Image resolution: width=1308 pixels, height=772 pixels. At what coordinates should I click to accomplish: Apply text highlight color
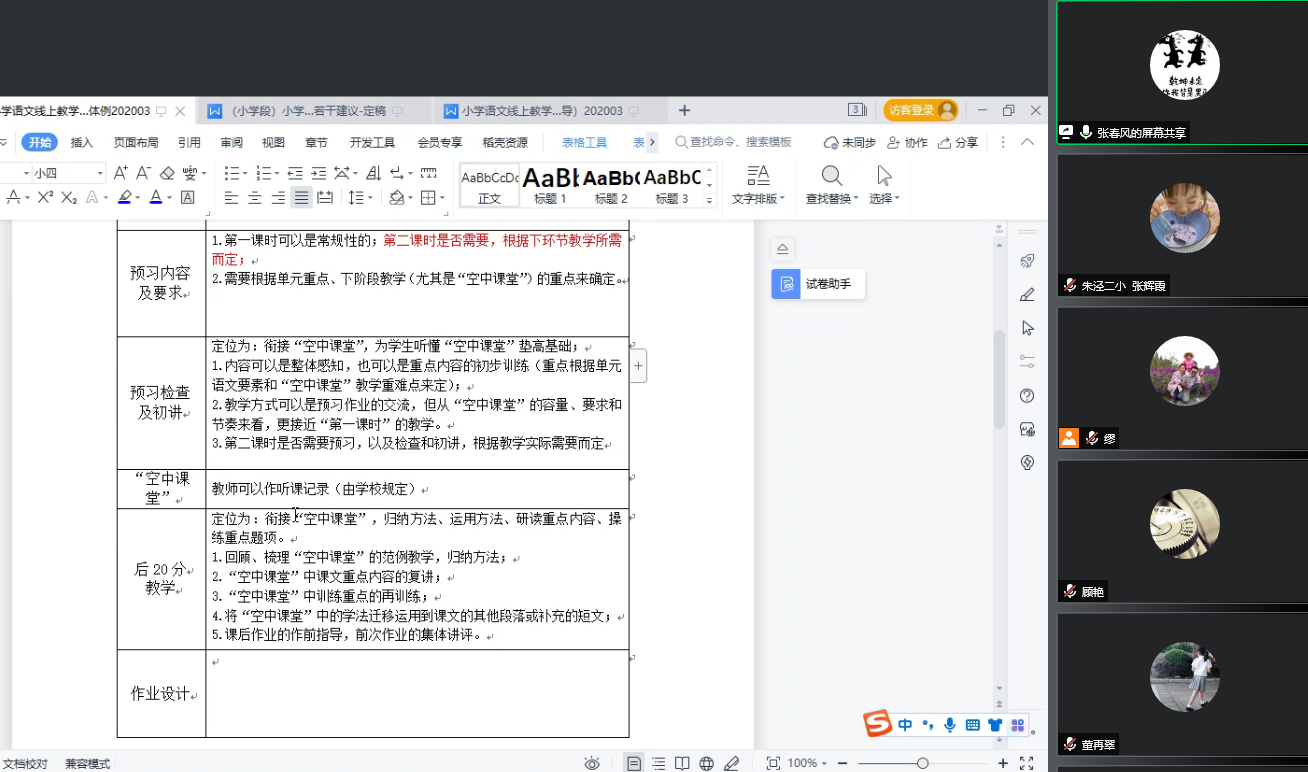click(124, 198)
